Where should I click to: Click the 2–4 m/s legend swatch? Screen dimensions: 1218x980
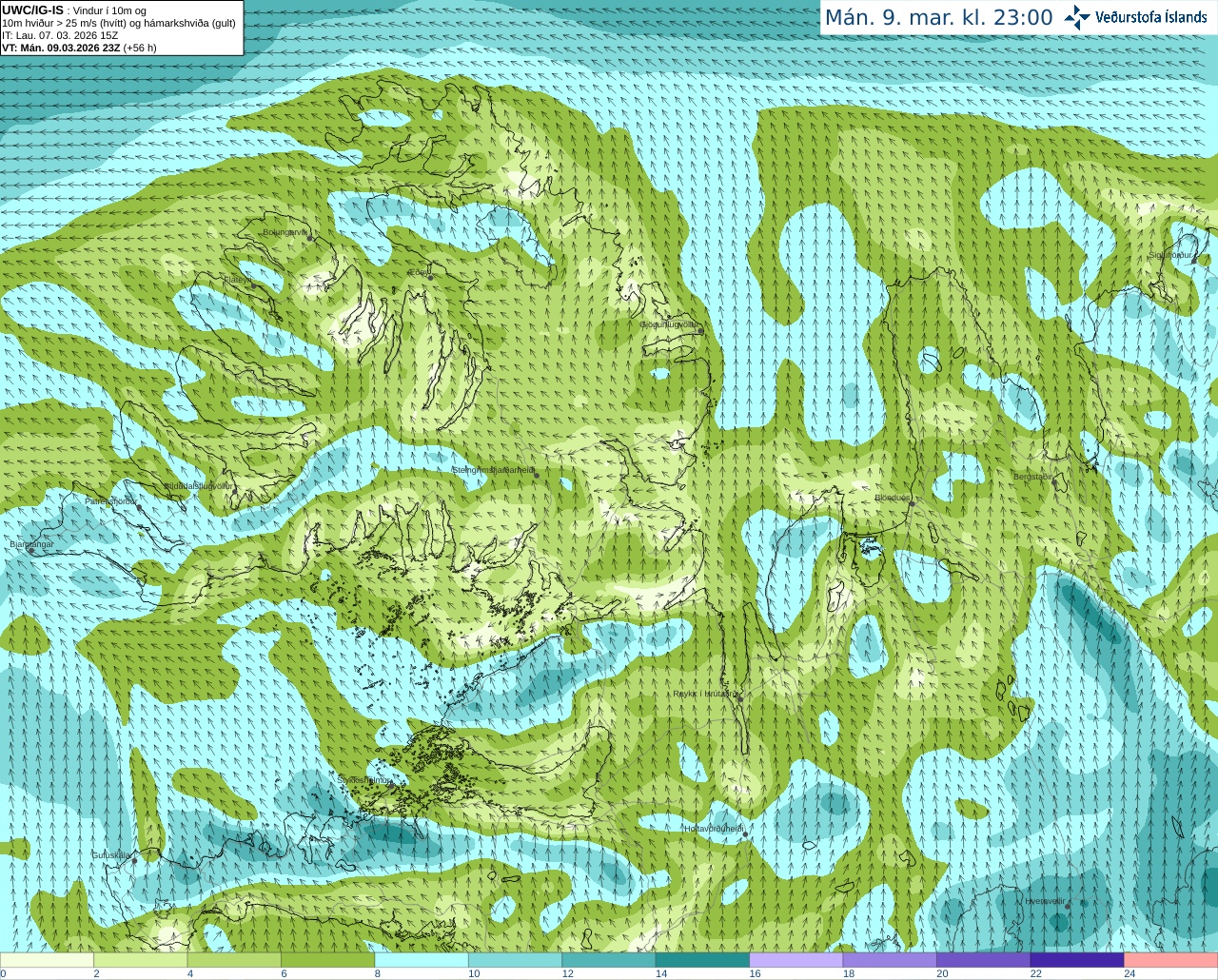141,960
